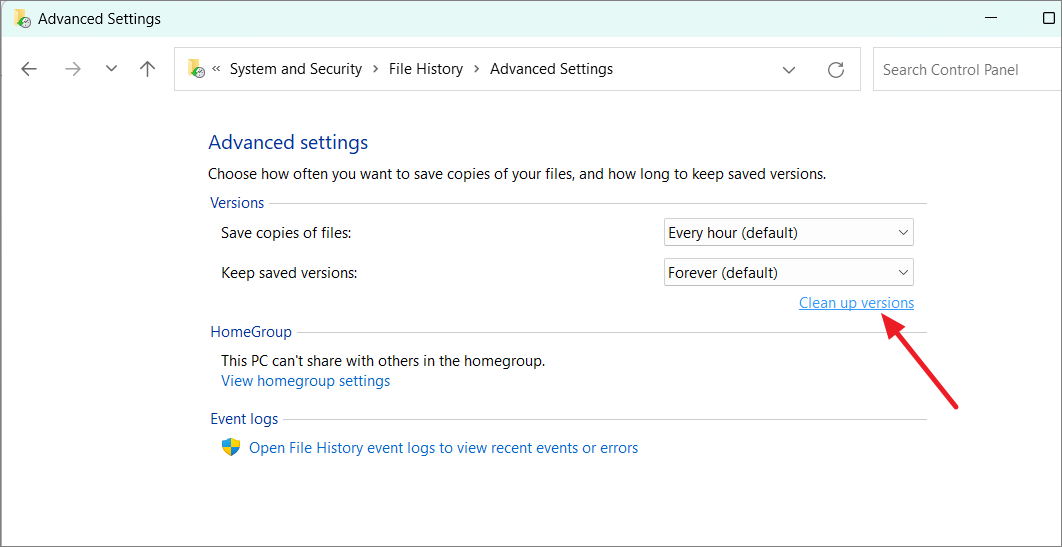Go back using the Back arrow
Screen dimensions: 1062x547
click(29, 69)
